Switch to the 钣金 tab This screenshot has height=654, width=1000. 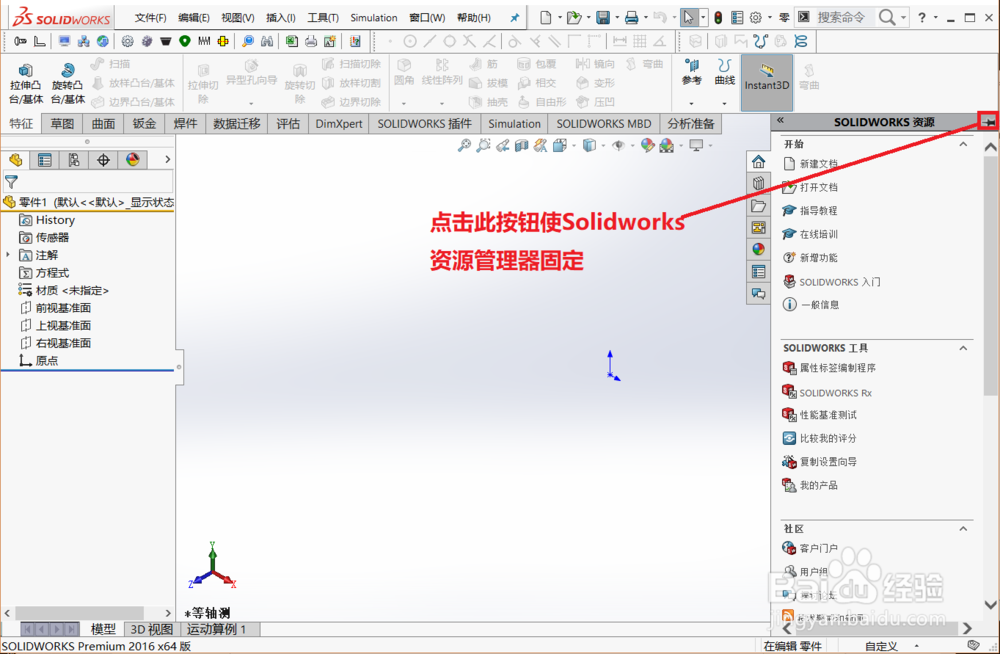pyautogui.click(x=144, y=124)
